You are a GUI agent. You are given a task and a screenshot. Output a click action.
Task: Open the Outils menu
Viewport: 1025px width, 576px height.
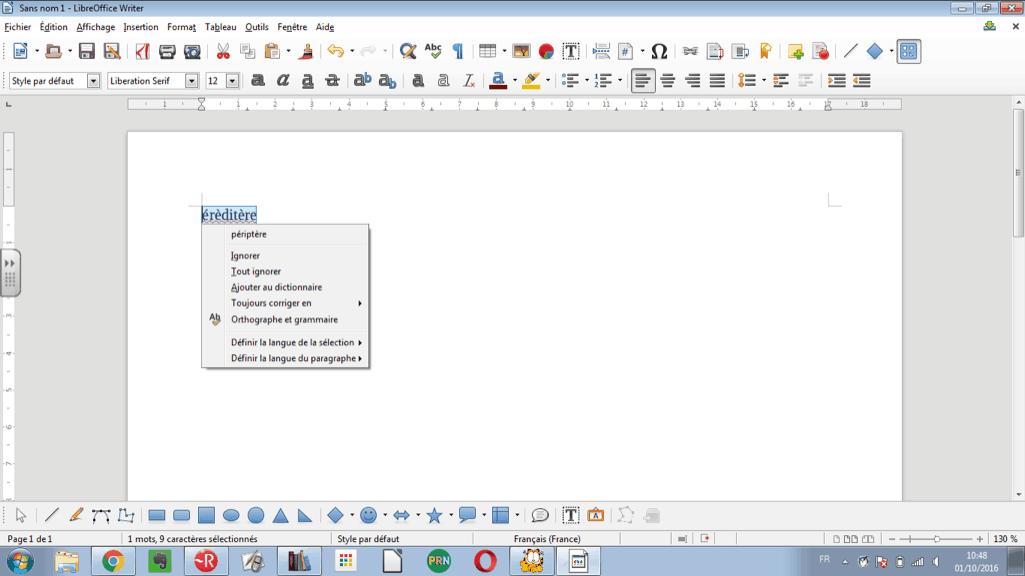coord(257,27)
